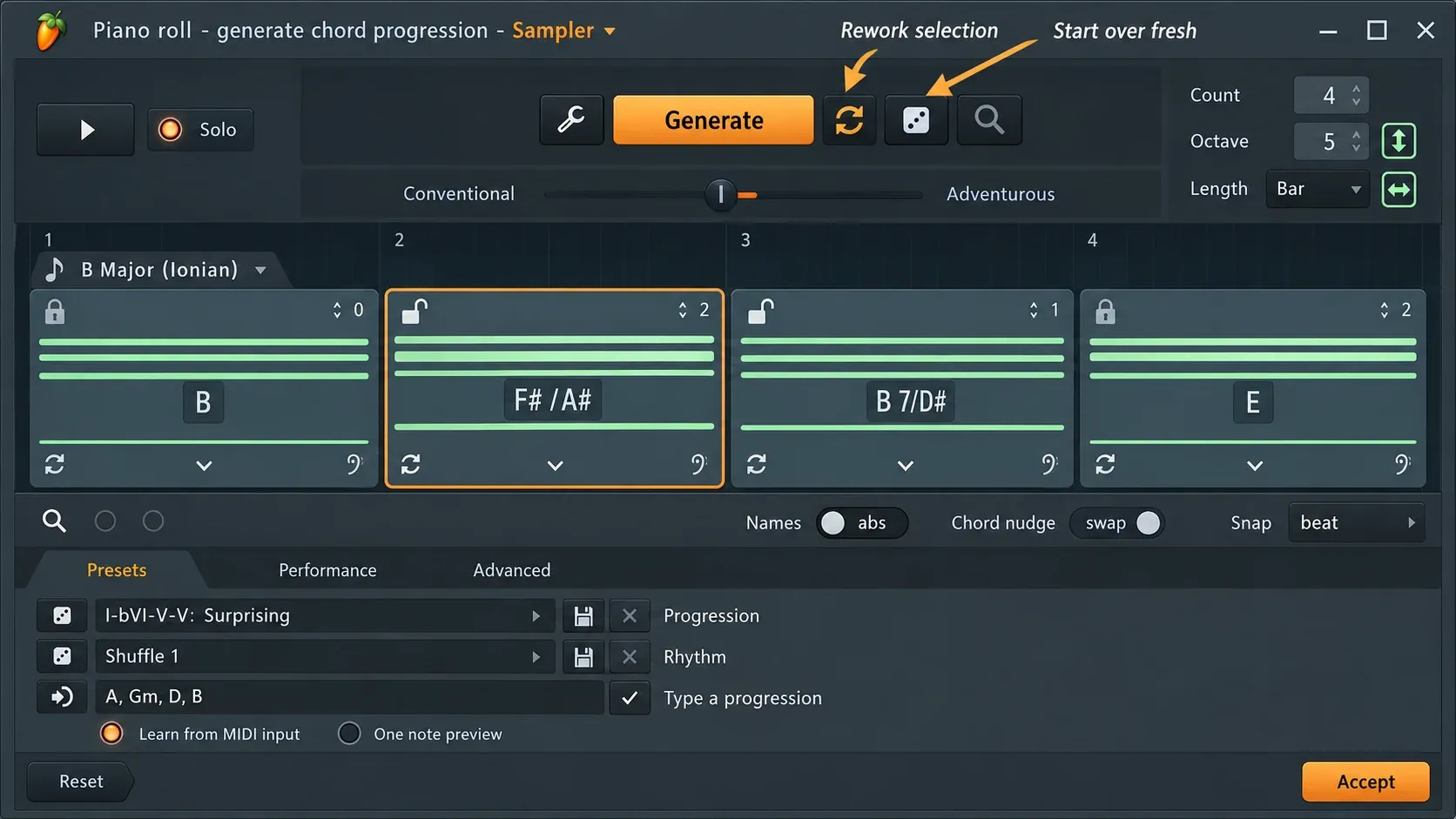Click the regenerate icon on B7/D# chord card

click(757, 465)
